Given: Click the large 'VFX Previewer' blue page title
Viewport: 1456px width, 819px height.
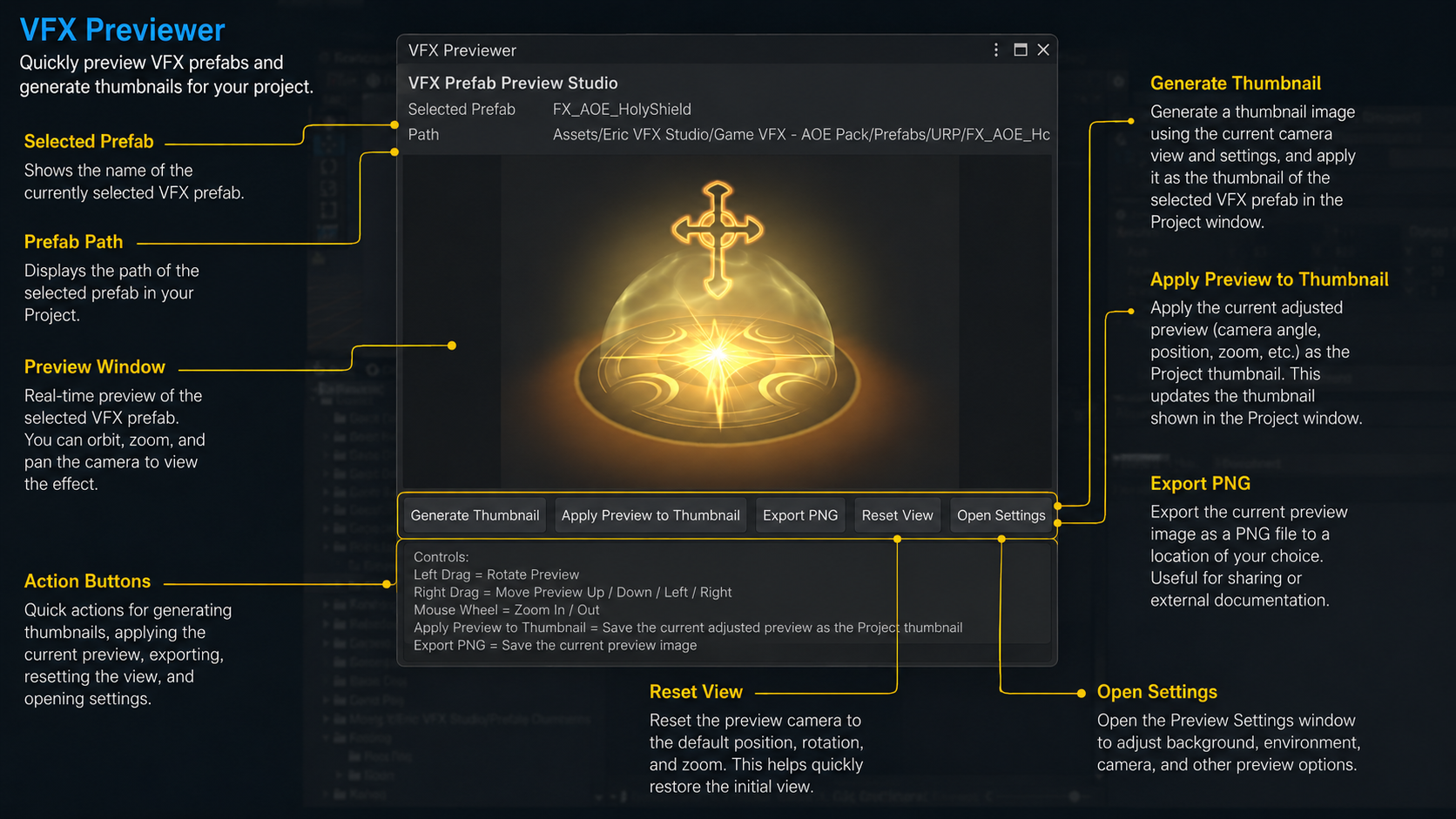Looking at the screenshot, I should pos(122,30).
